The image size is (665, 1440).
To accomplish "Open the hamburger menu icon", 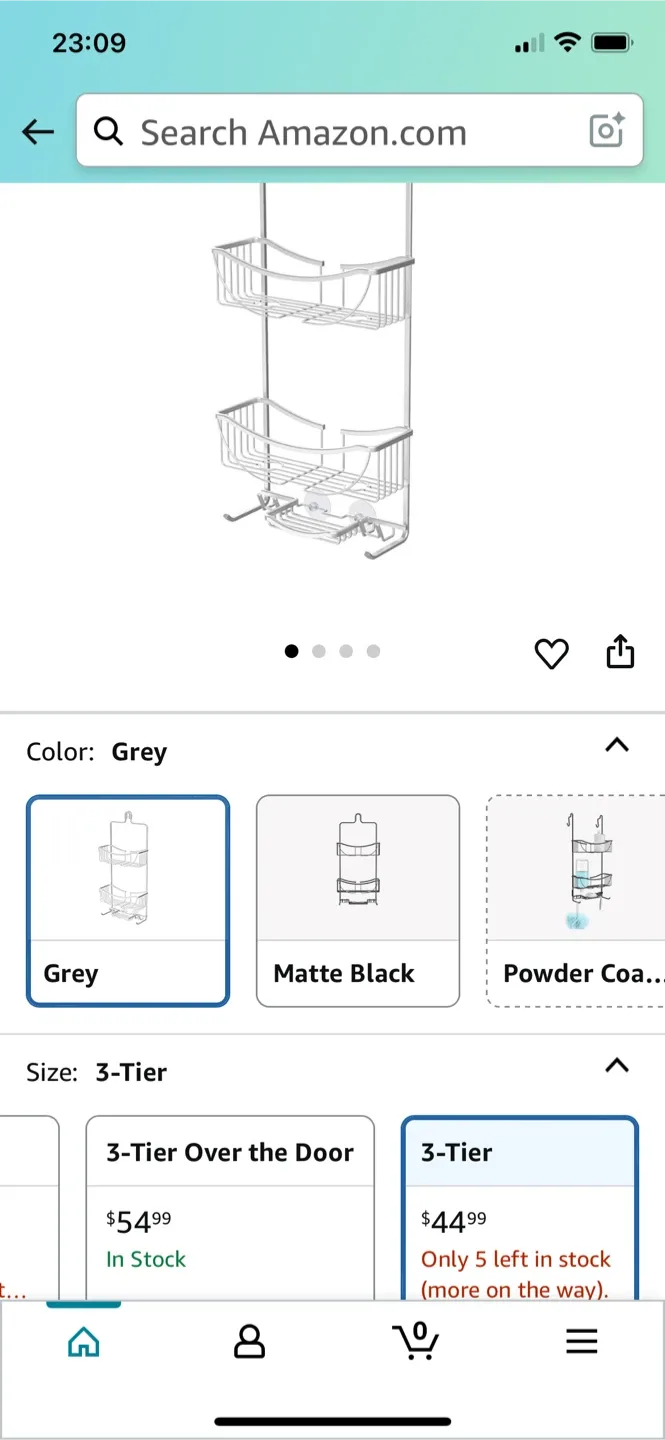I will (581, 1341).
